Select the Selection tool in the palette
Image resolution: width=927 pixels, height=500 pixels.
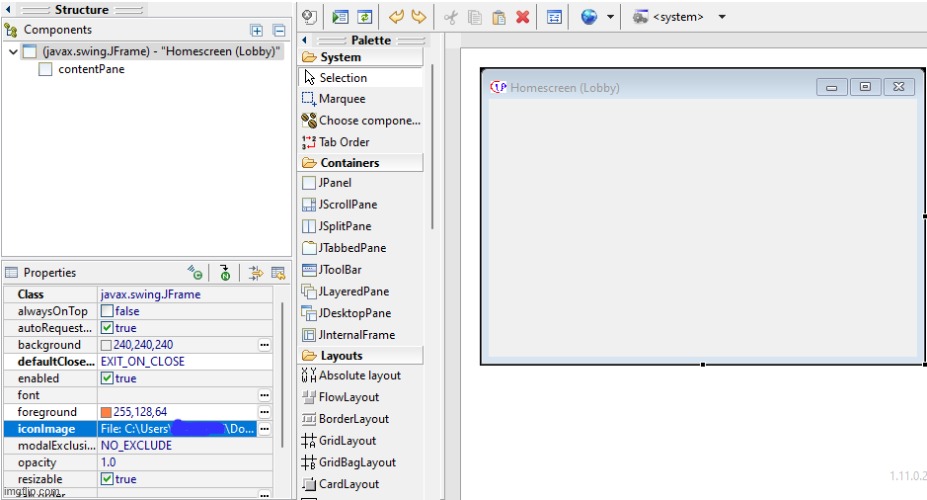[x=361, y=77]
